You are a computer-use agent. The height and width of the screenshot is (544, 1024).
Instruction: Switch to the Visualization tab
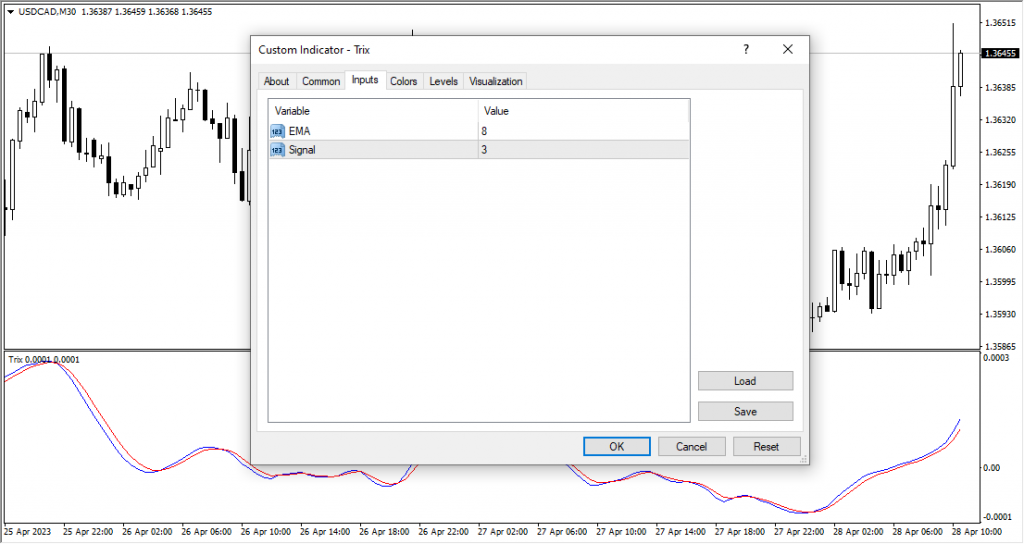495,81
